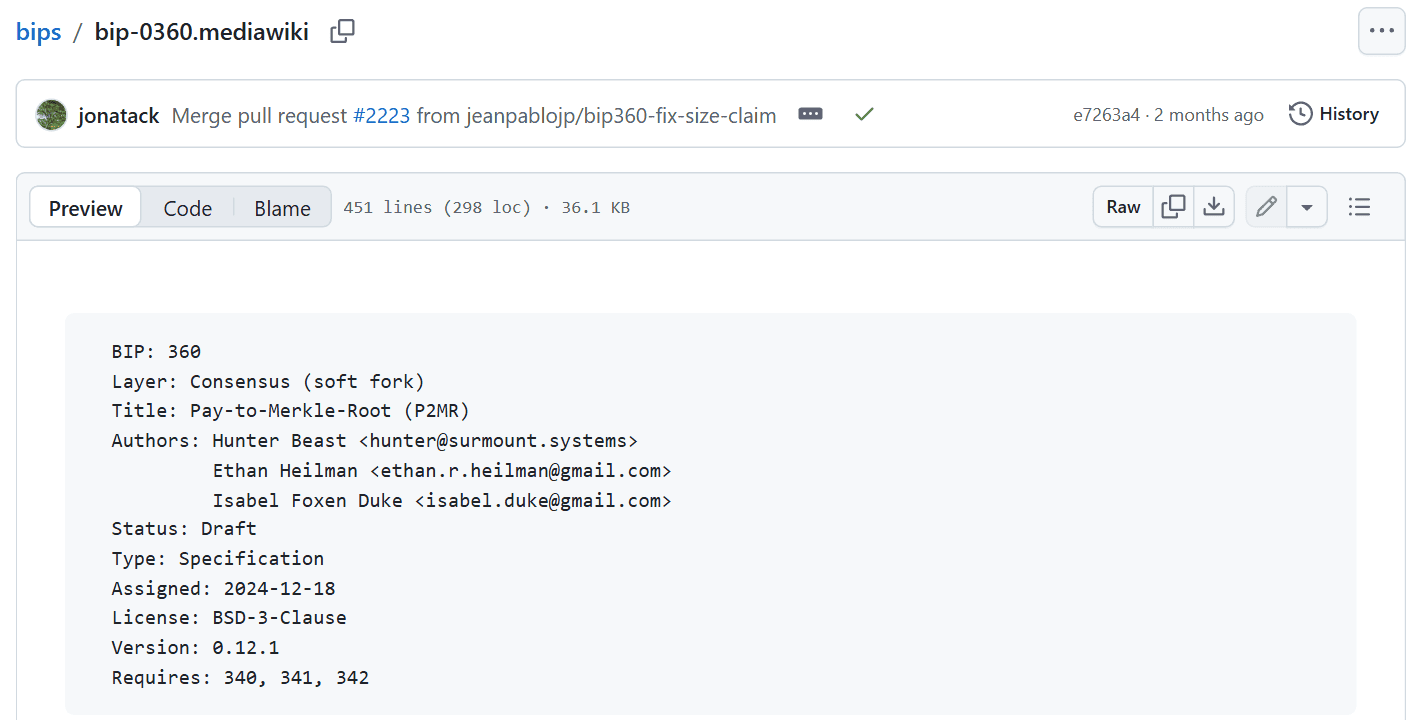1420x720 pixels.
Task: Open the edit options dropdown arrow
Action: [1307, 207]
